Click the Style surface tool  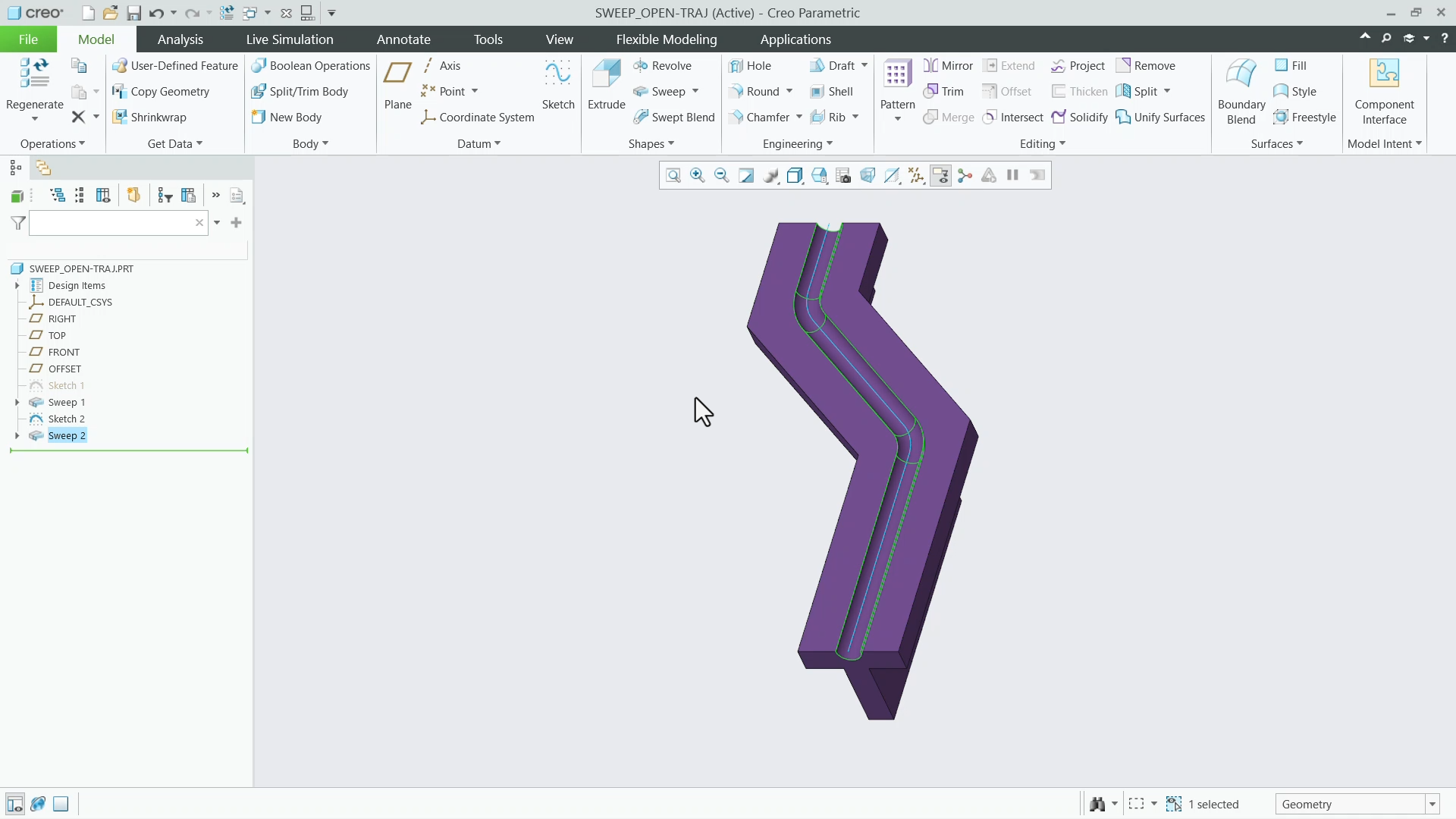click(1295, 92)
